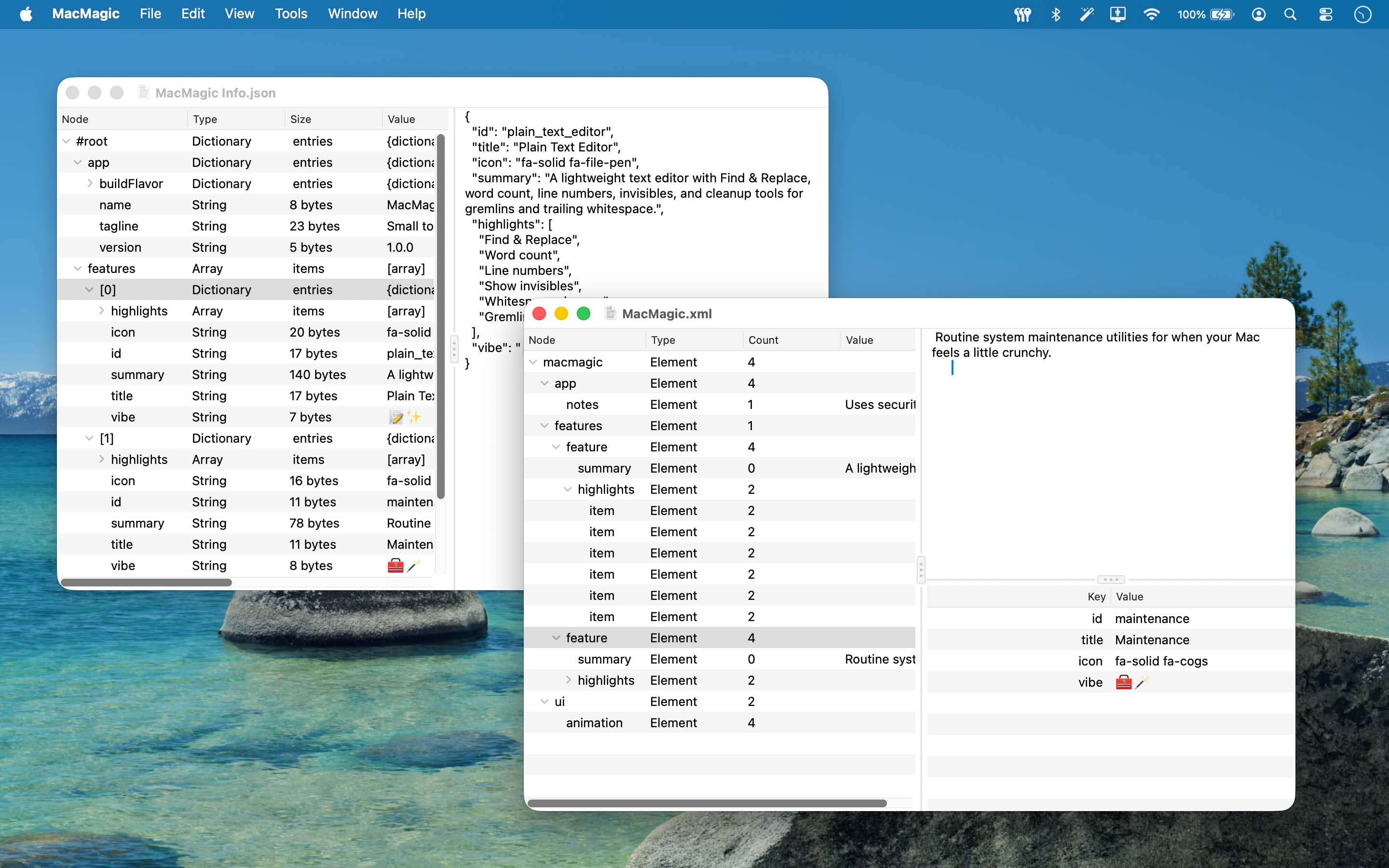This screenshot has width=1389, height=868.
Task: Click the user account icon in menu bar
Action: pyautogui.click(x=1259, y=14)
